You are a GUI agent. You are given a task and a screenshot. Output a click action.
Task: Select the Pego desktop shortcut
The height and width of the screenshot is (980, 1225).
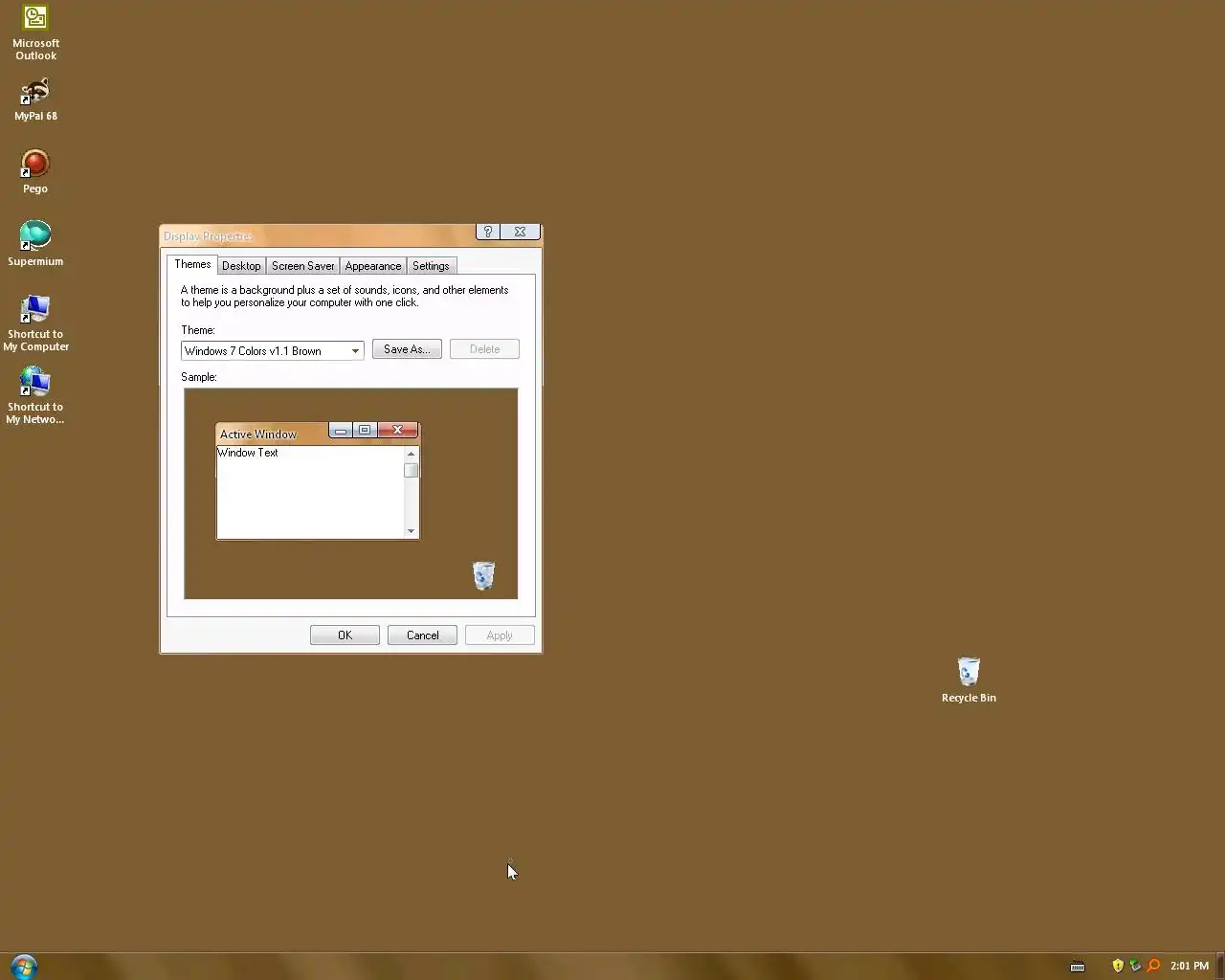tap(35, 171)
